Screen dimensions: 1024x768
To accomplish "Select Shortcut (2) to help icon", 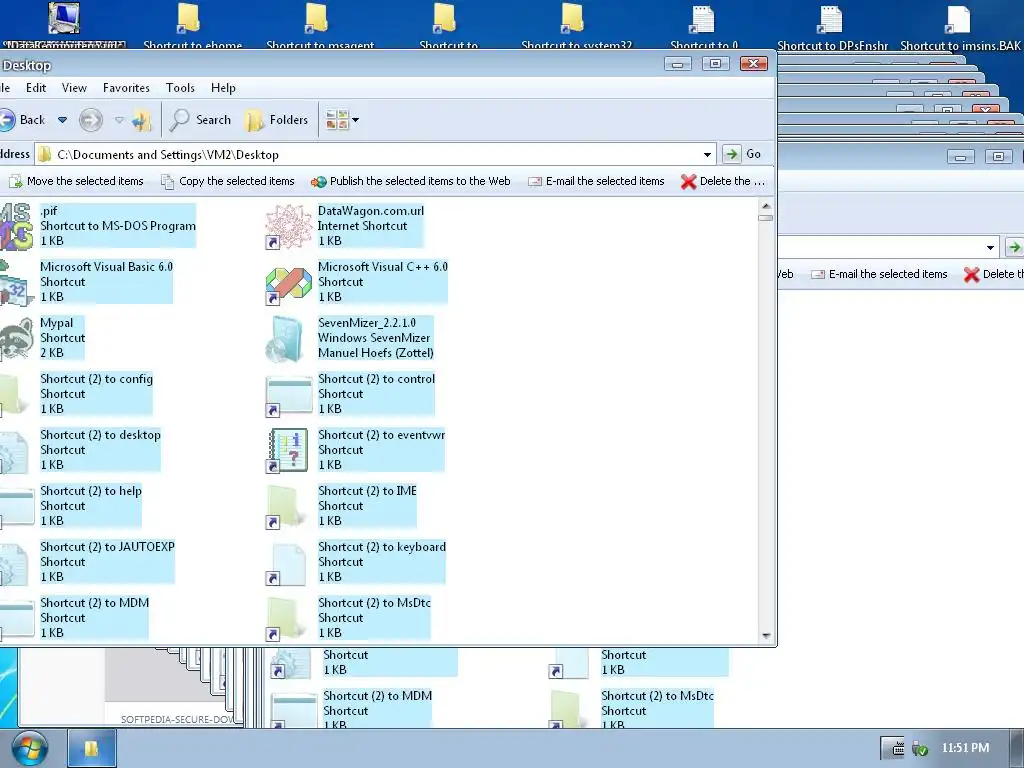I will (16, 507).
